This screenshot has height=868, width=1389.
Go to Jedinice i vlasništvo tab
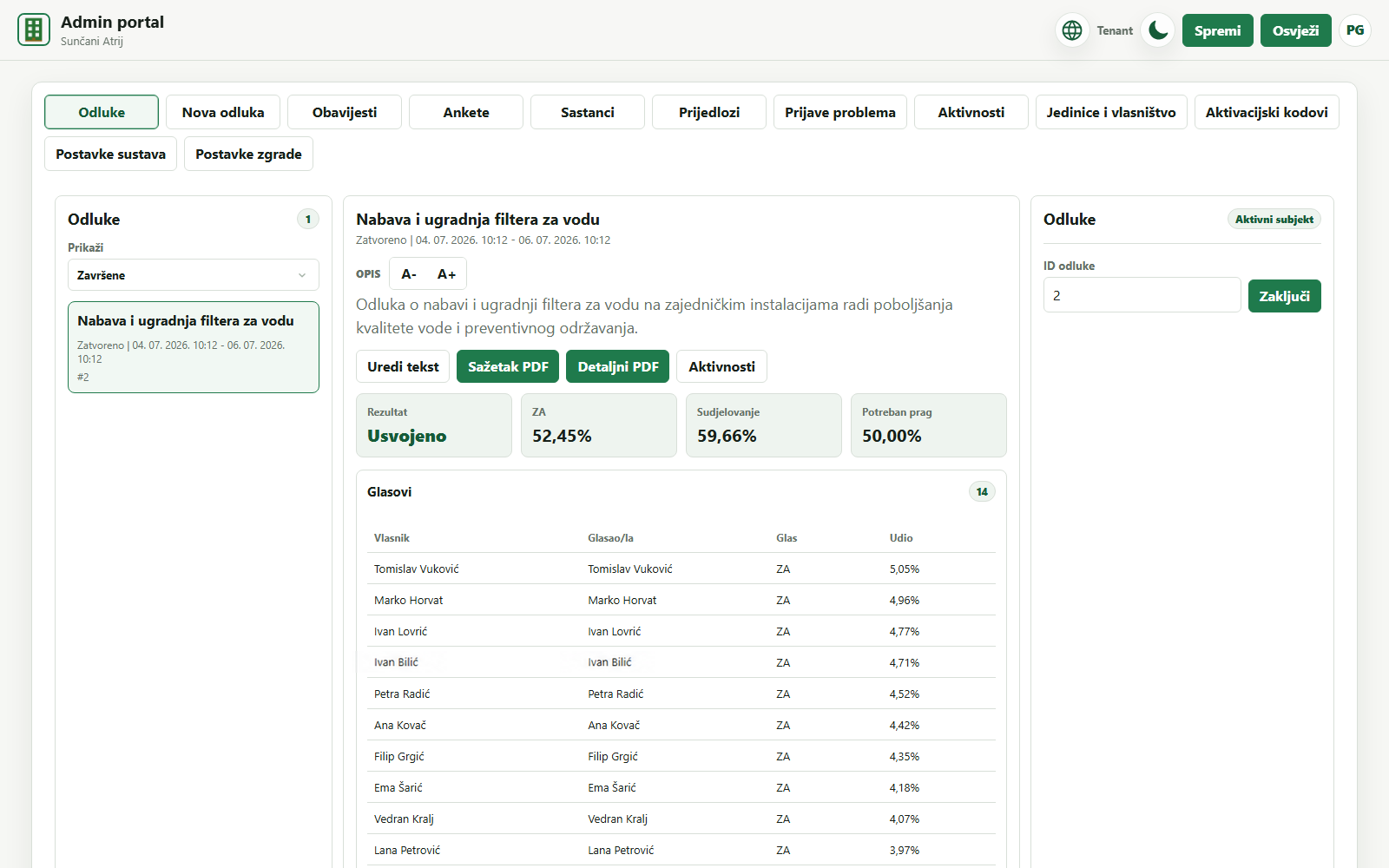[1111, 112]
